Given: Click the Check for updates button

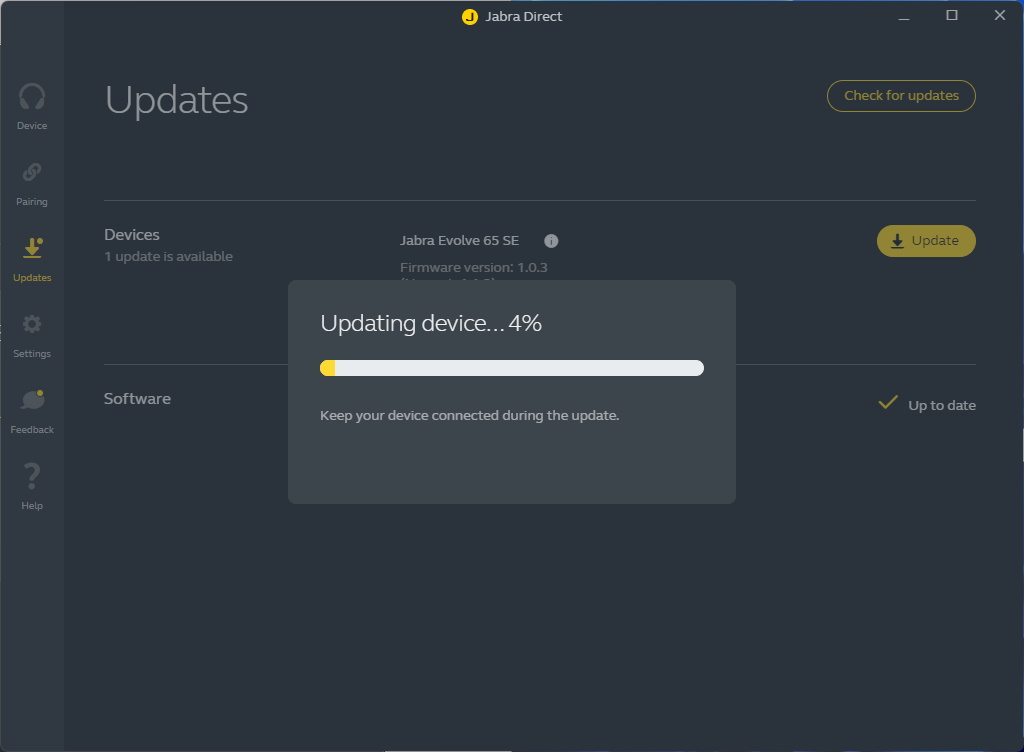Looking at the screenshot, I should click(x=901, y=96).
